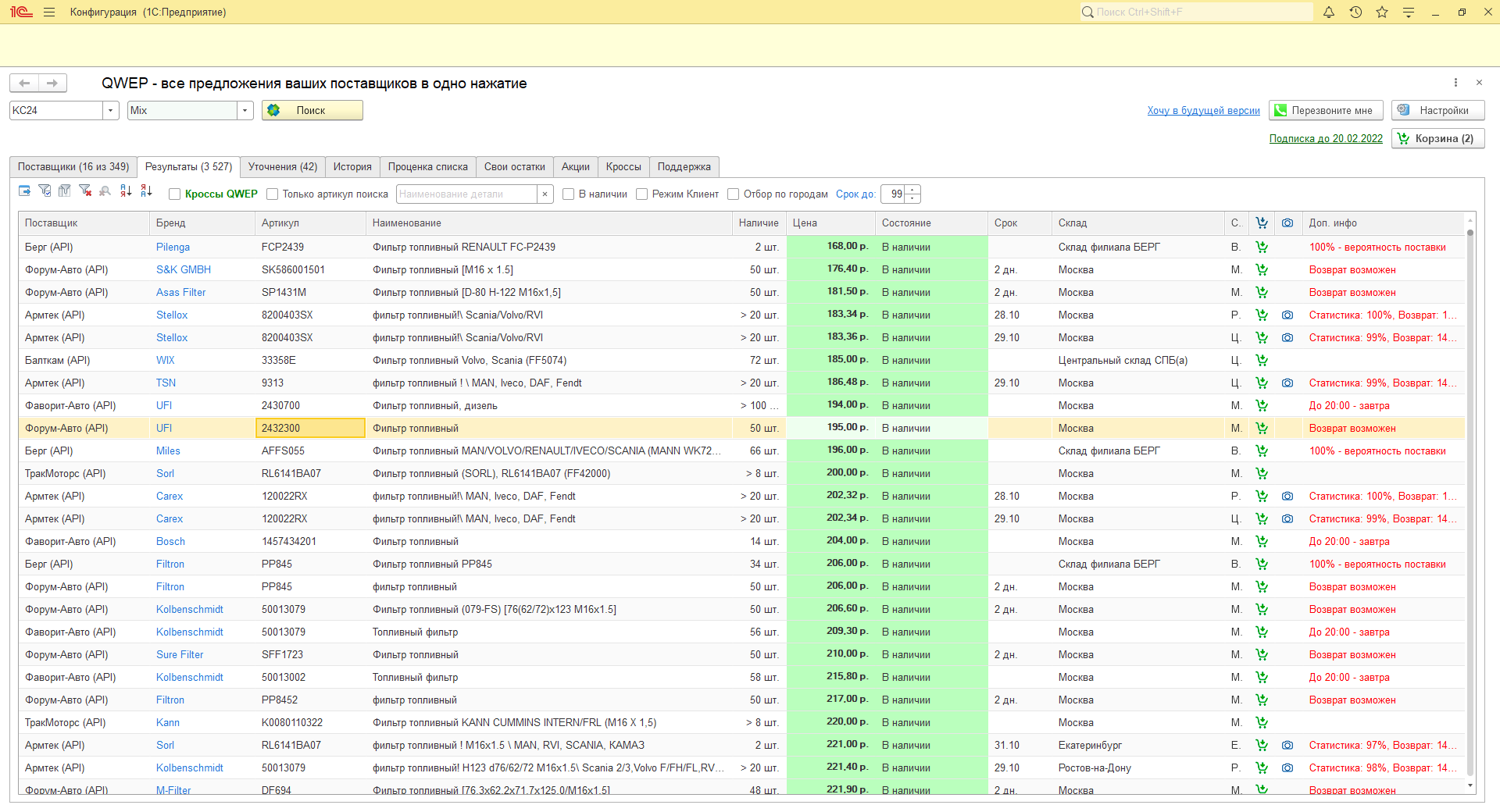Viewport: 1500px width, 812px height.
Task: Sort by the Цена column header
Action: [x=830, y=223]
